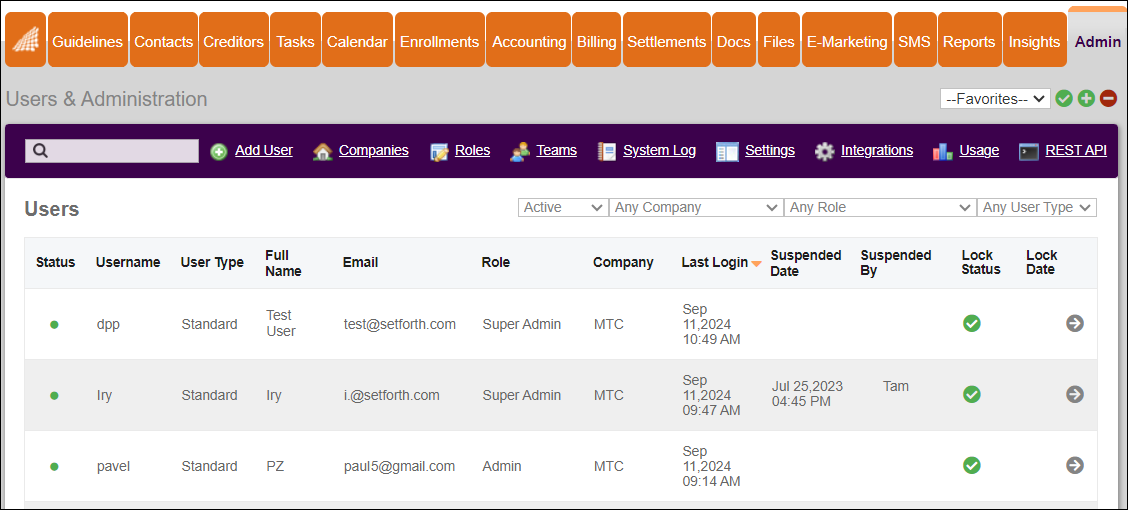Open the Companies link
The height and width of the screenshot is (510, 1128).
point(373,150)
